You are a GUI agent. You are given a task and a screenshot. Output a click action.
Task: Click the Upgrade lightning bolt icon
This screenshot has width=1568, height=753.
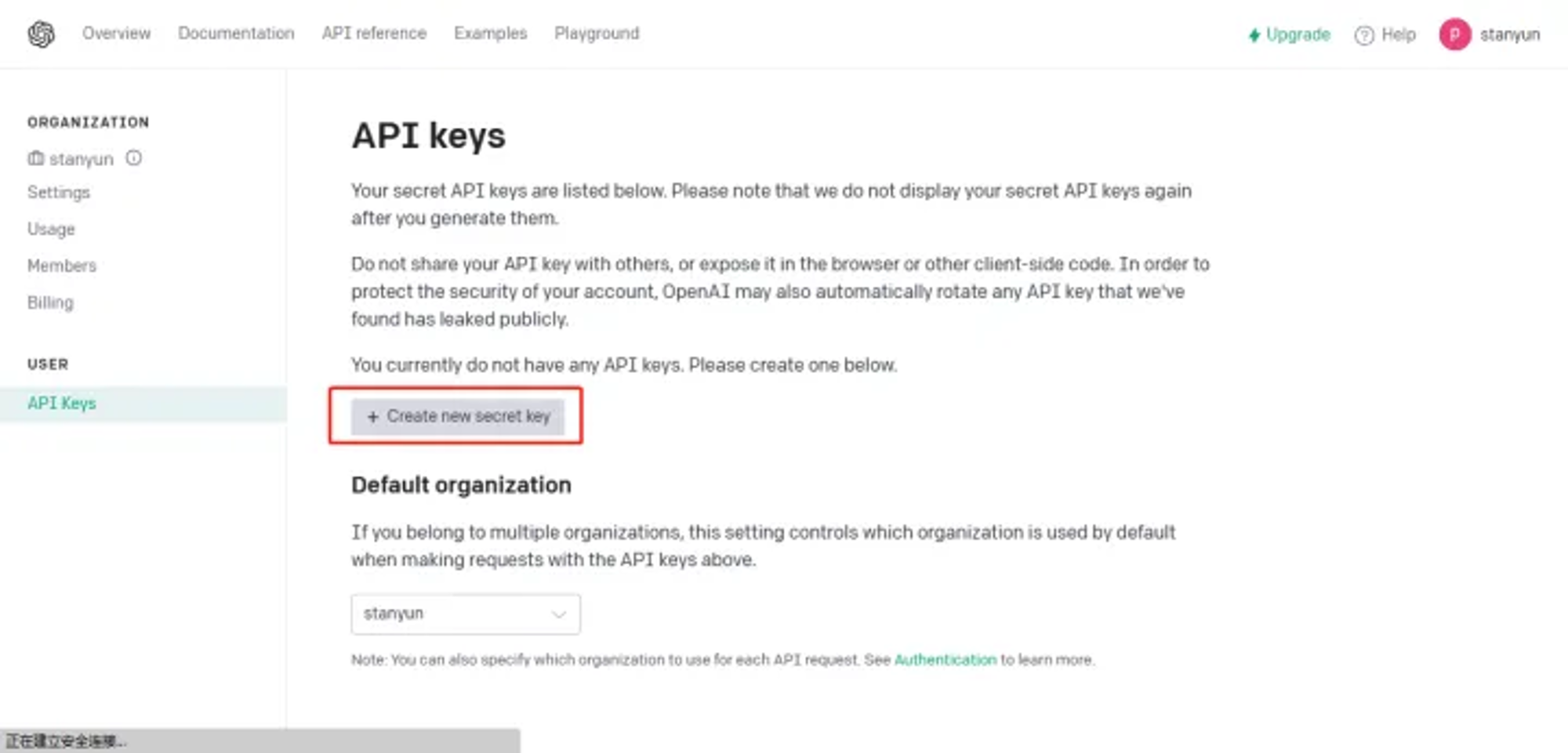click(1254, 35)
